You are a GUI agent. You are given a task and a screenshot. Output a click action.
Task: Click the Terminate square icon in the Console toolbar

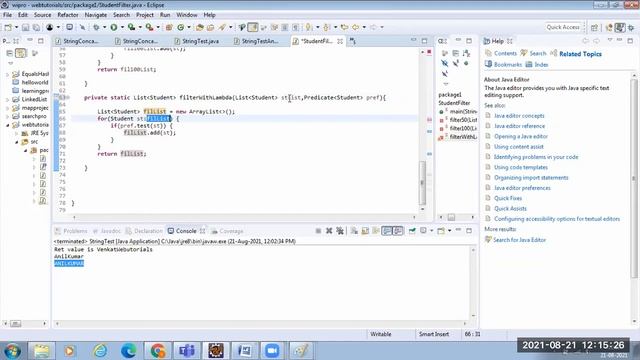(x=318, y=231)
